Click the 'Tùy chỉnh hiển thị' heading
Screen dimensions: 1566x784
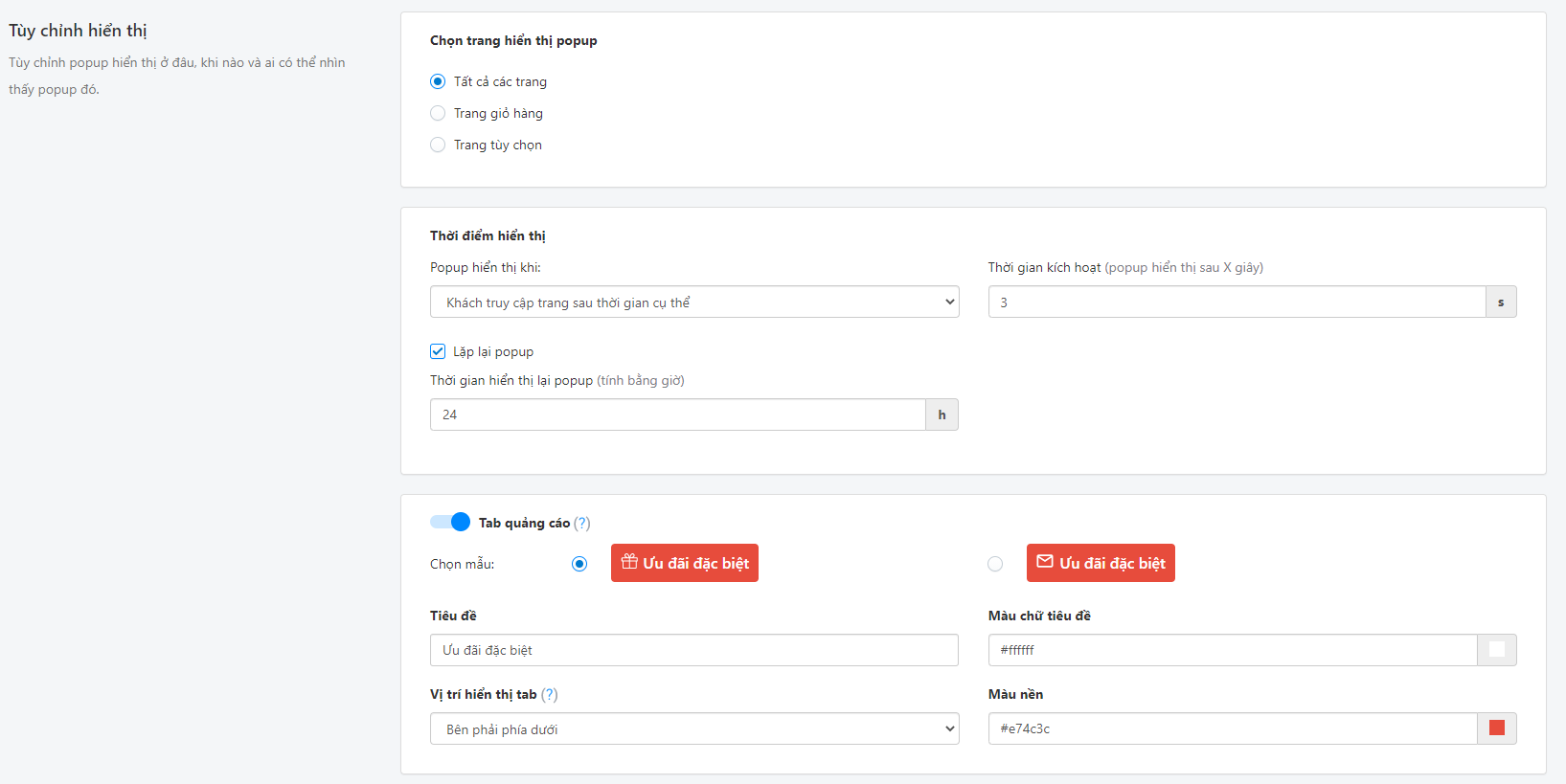[78, 31]
